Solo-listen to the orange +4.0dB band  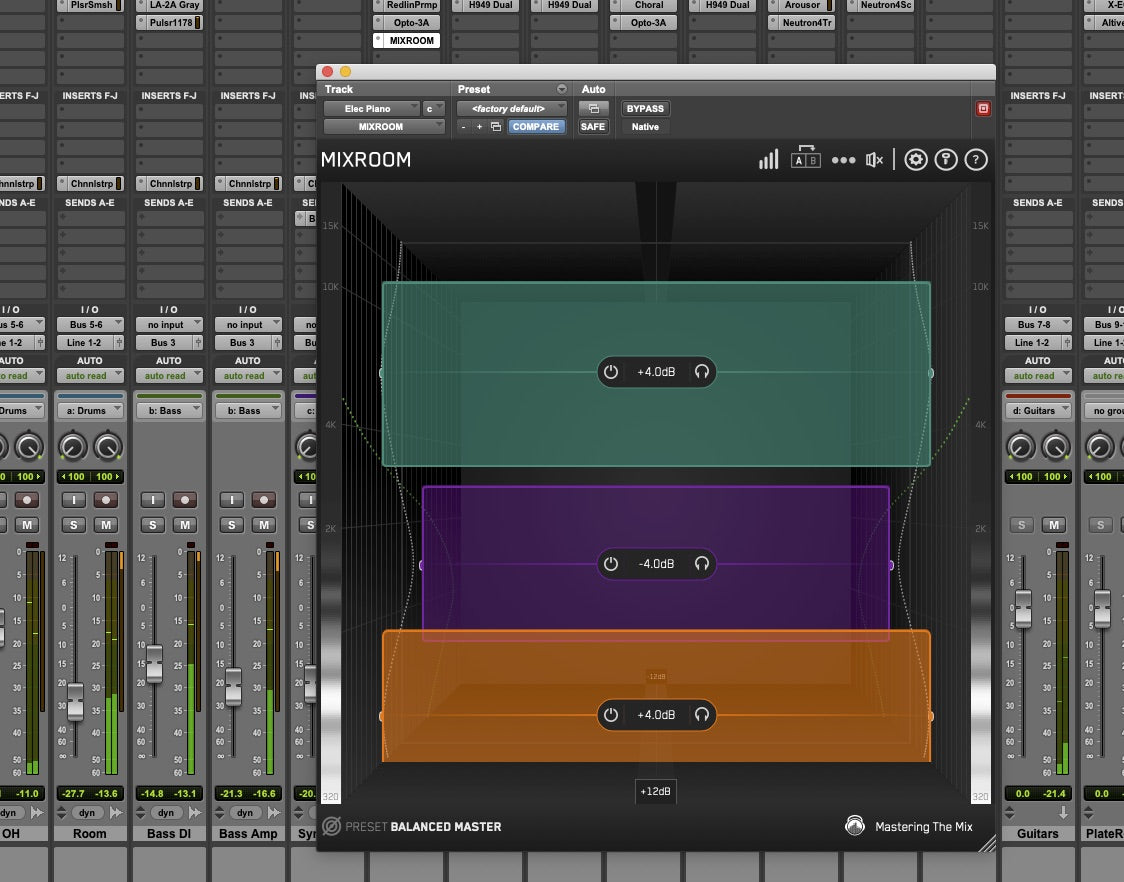point(702,715)
